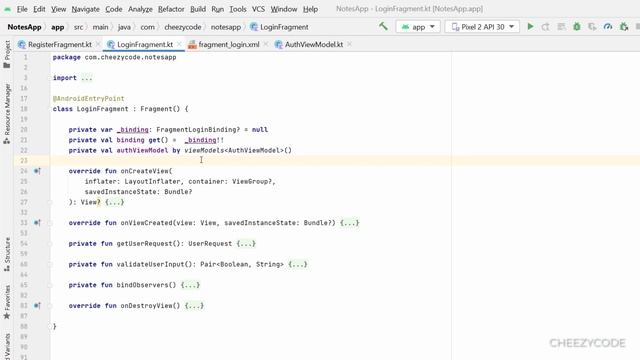This screenshot has width=640, height=360.
Task: Open the File menu
Action: tap(22, 9)
